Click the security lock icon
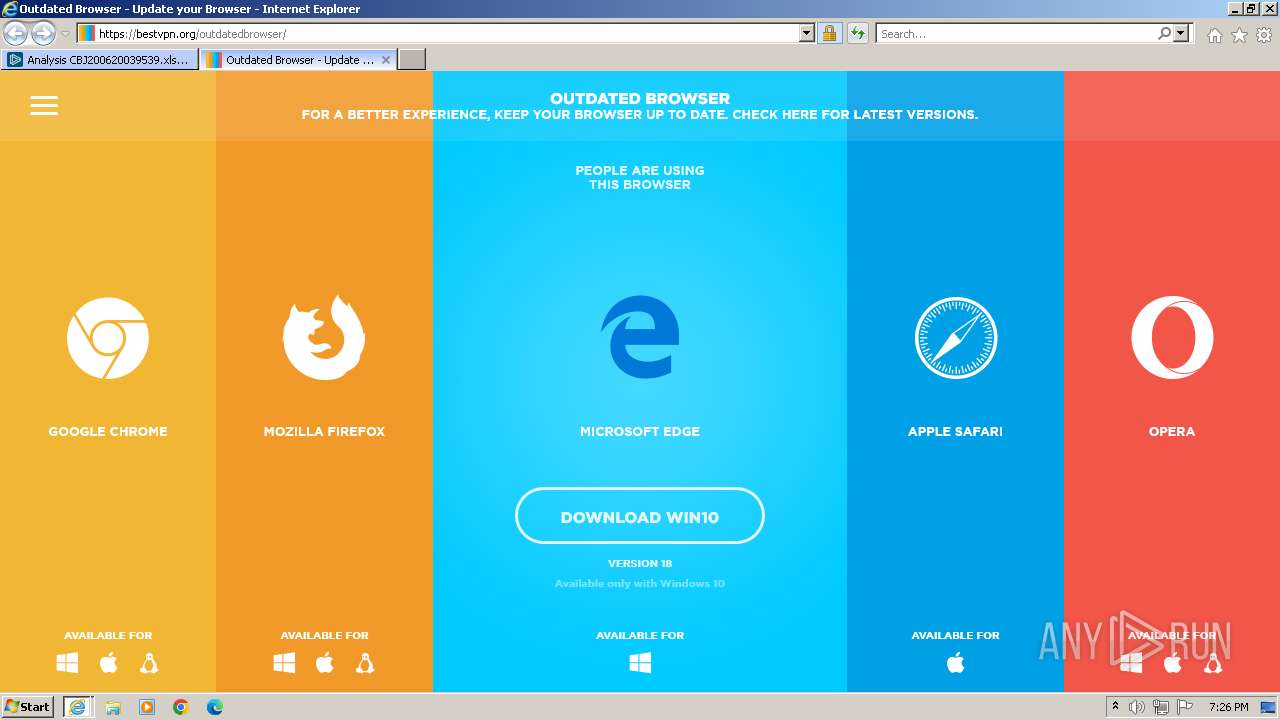The width and height of the screenshot is (1280, 720). (x=829, y=34)
